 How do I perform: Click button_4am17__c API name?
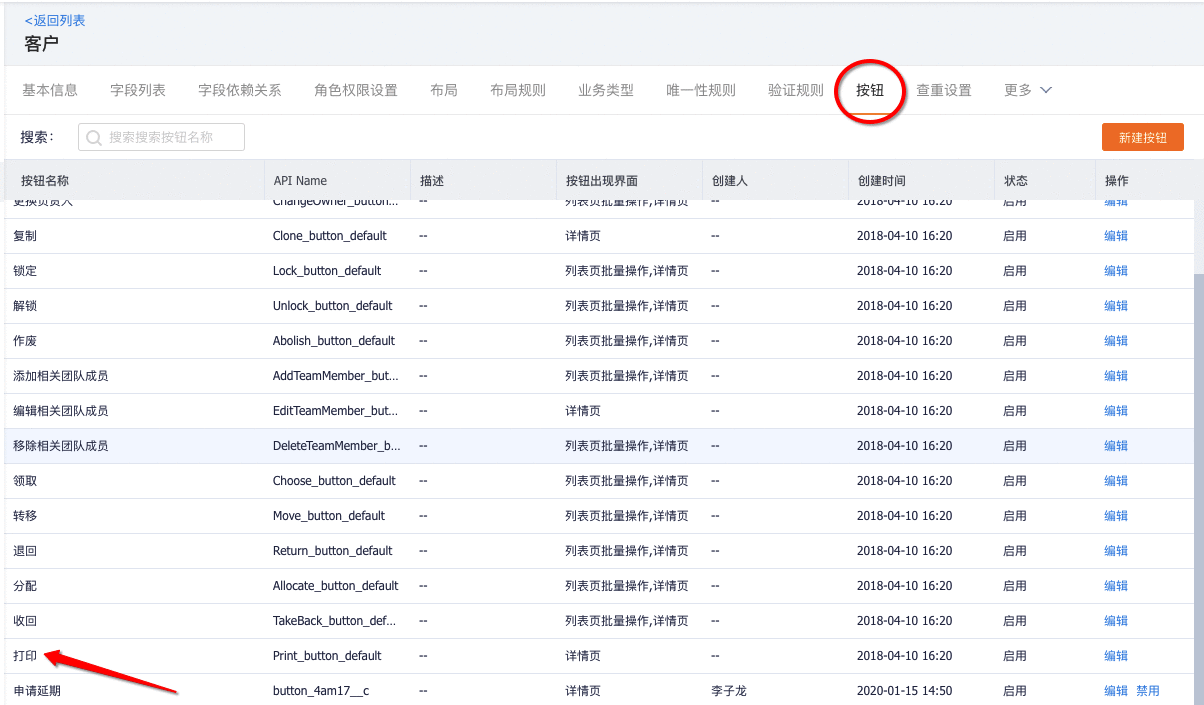(321, 691)
